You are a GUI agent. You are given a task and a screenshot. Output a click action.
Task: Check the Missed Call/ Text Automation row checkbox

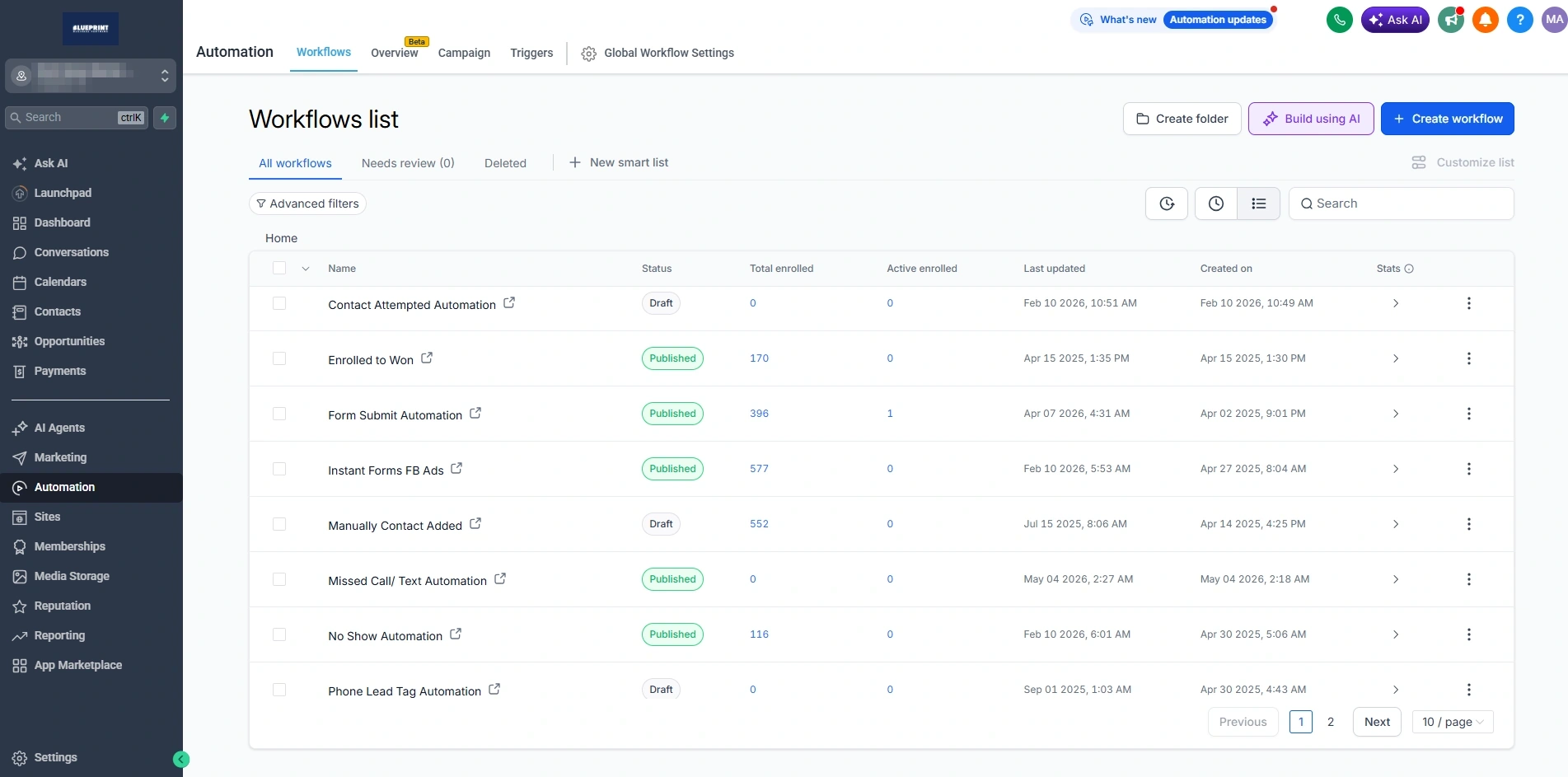(279, 579)
